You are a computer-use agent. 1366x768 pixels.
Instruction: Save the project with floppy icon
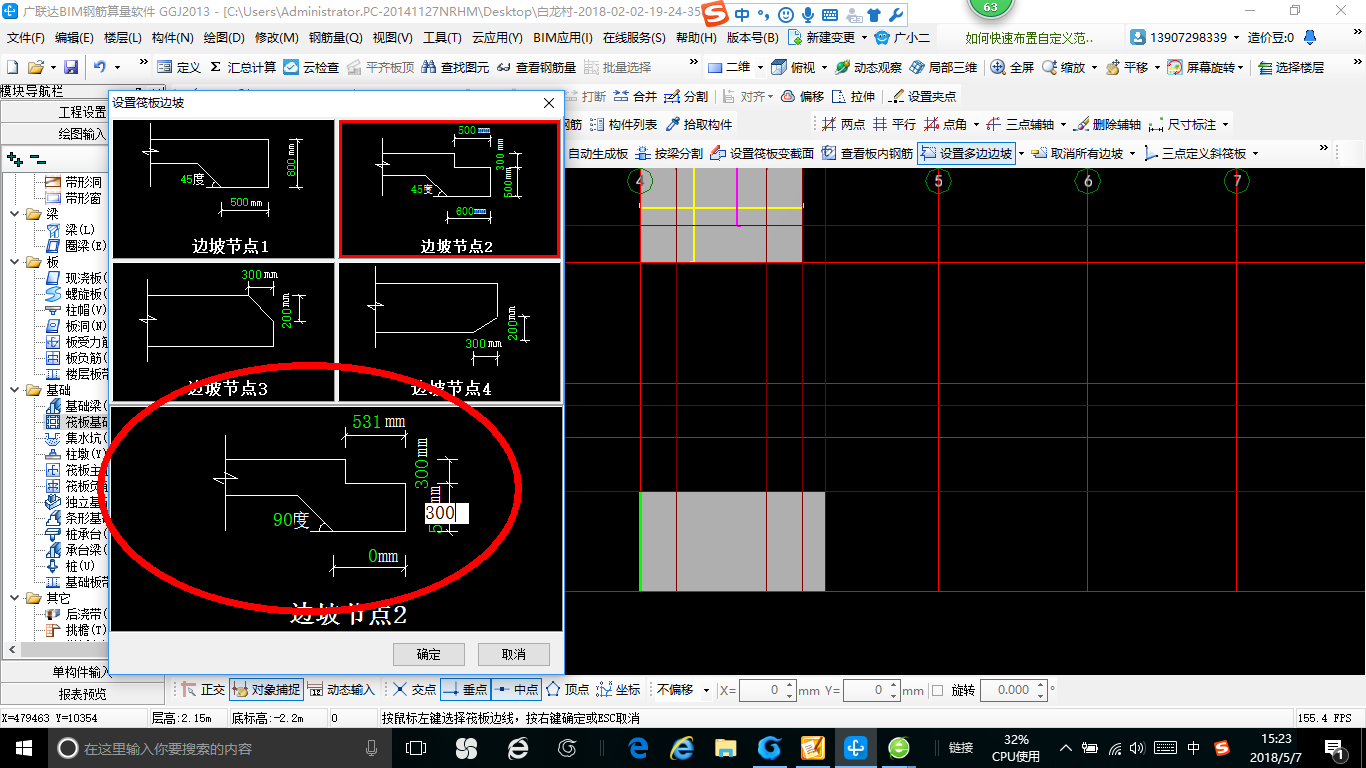[71, 67]
